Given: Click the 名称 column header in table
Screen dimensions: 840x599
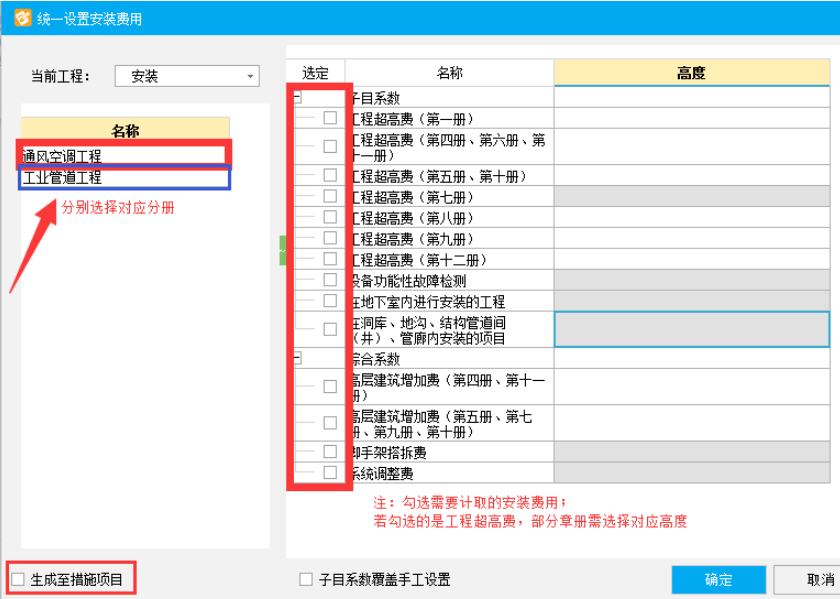Looking at the screenshot, I should tap(449, 73).
